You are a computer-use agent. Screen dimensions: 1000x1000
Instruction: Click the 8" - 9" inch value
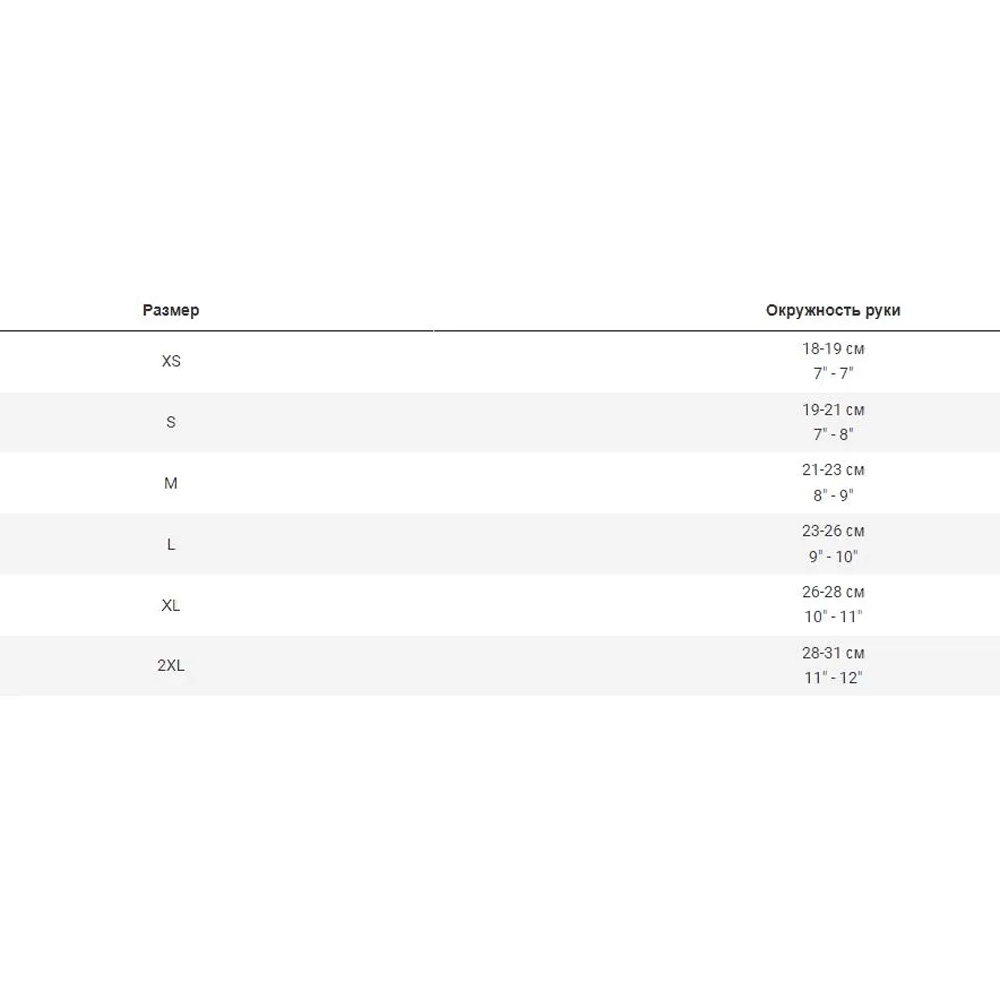[833, 495]
